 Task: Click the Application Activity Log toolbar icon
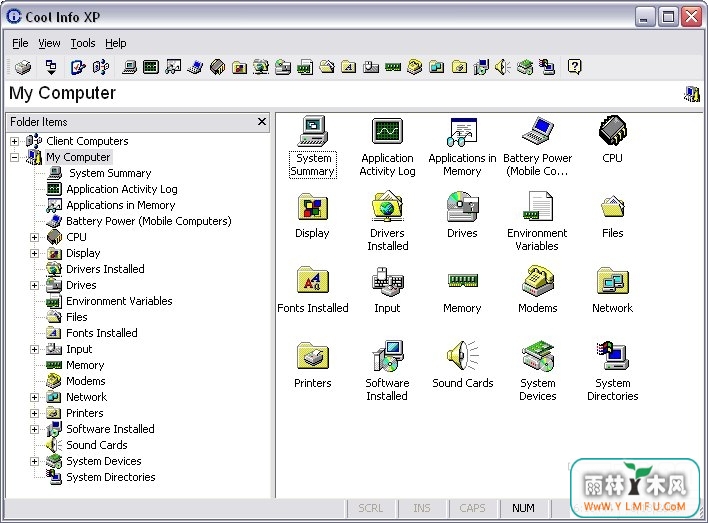[x=151, y=67]
